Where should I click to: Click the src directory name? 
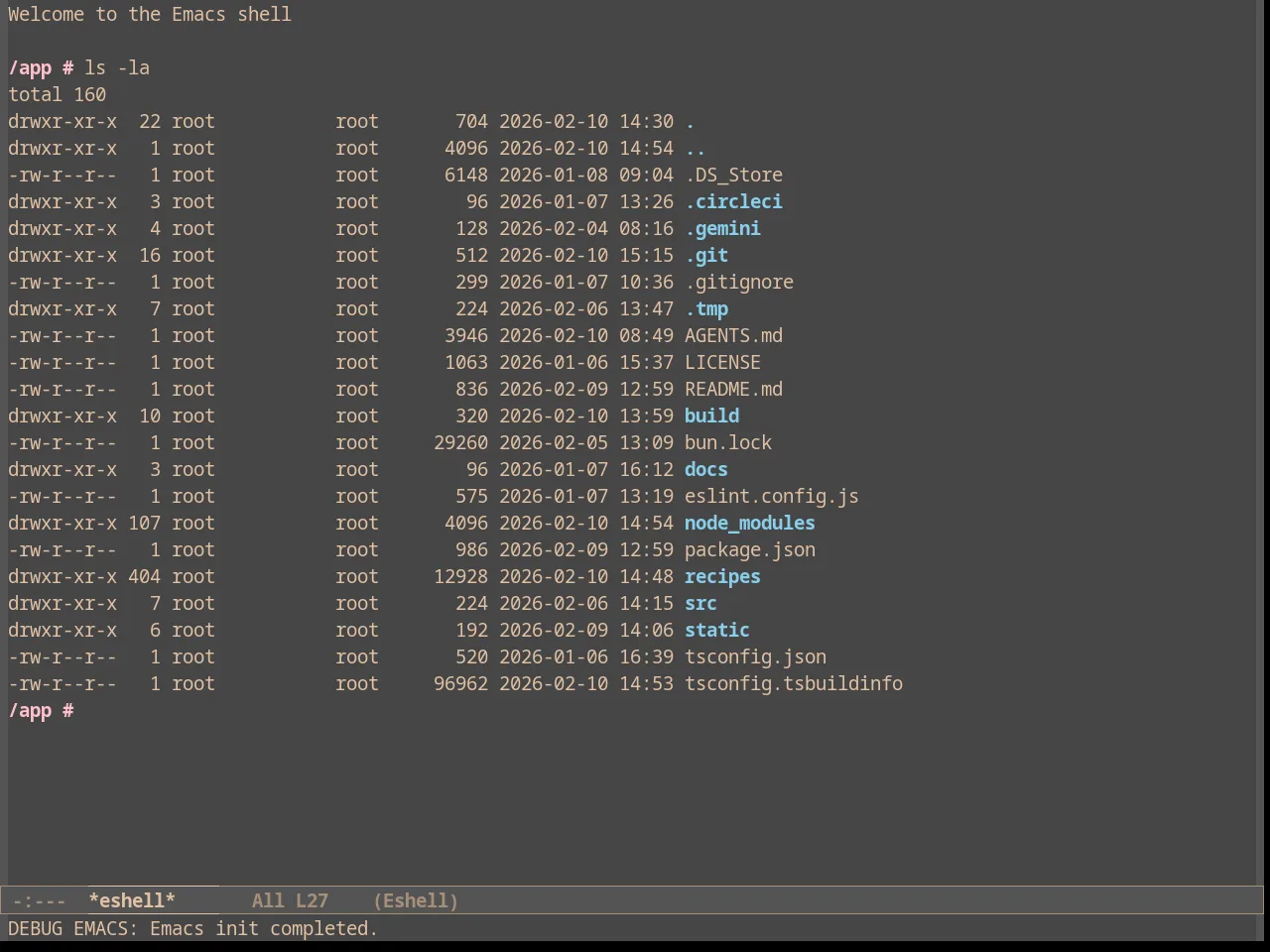point(700,603)
